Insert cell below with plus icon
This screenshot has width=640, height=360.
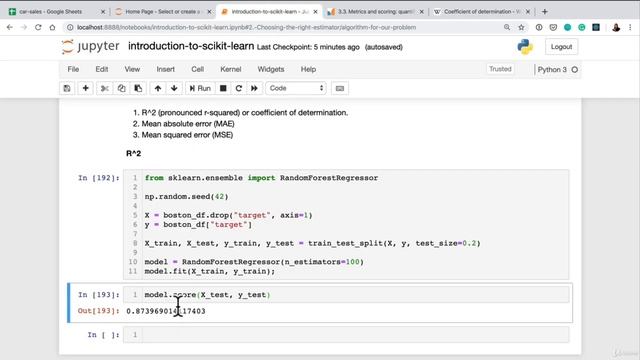click(85, 88)
